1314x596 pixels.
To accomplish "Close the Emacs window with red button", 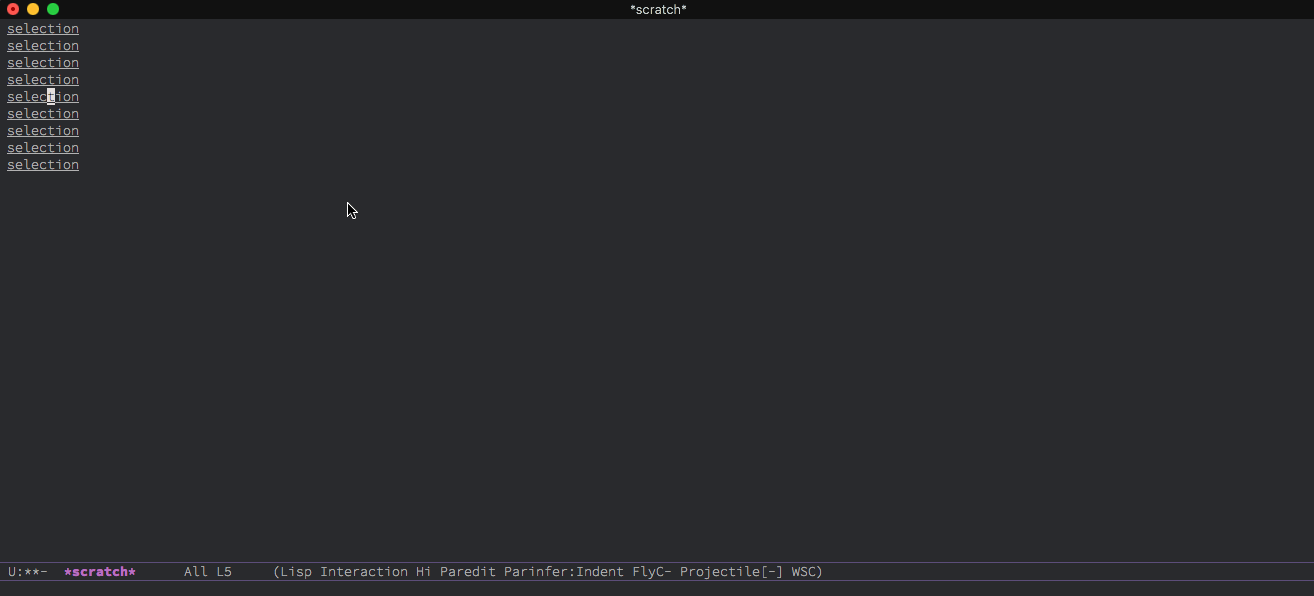I will [13, 9].
